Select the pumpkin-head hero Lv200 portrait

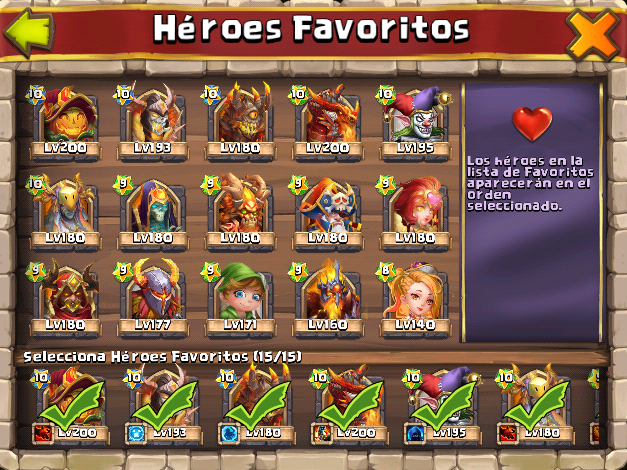click(65, 122)
